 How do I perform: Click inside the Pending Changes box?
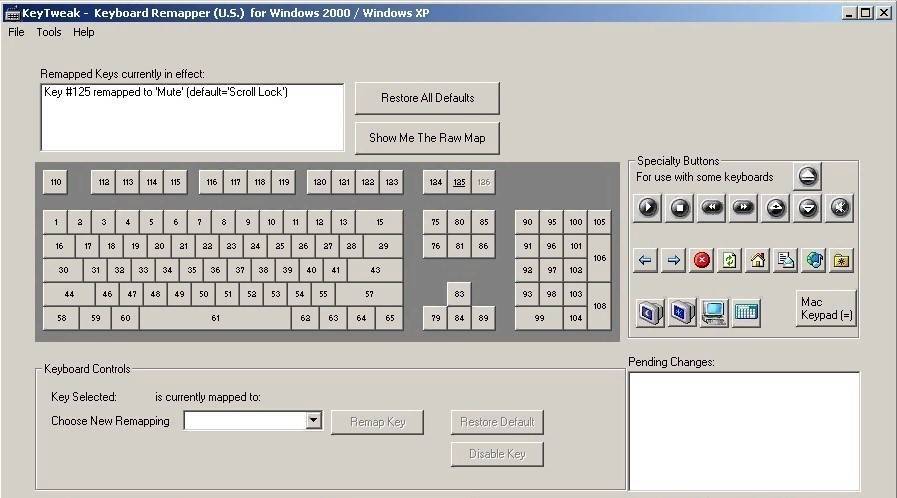744,432
